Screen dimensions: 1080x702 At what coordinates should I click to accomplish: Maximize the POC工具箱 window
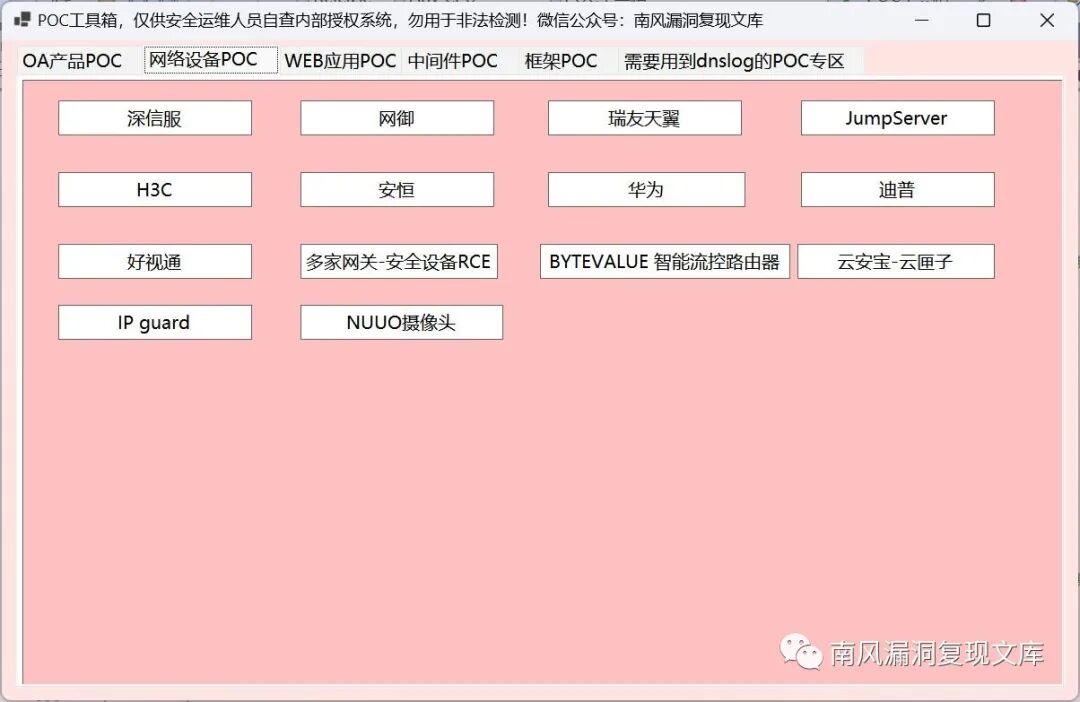coord(984,21)
